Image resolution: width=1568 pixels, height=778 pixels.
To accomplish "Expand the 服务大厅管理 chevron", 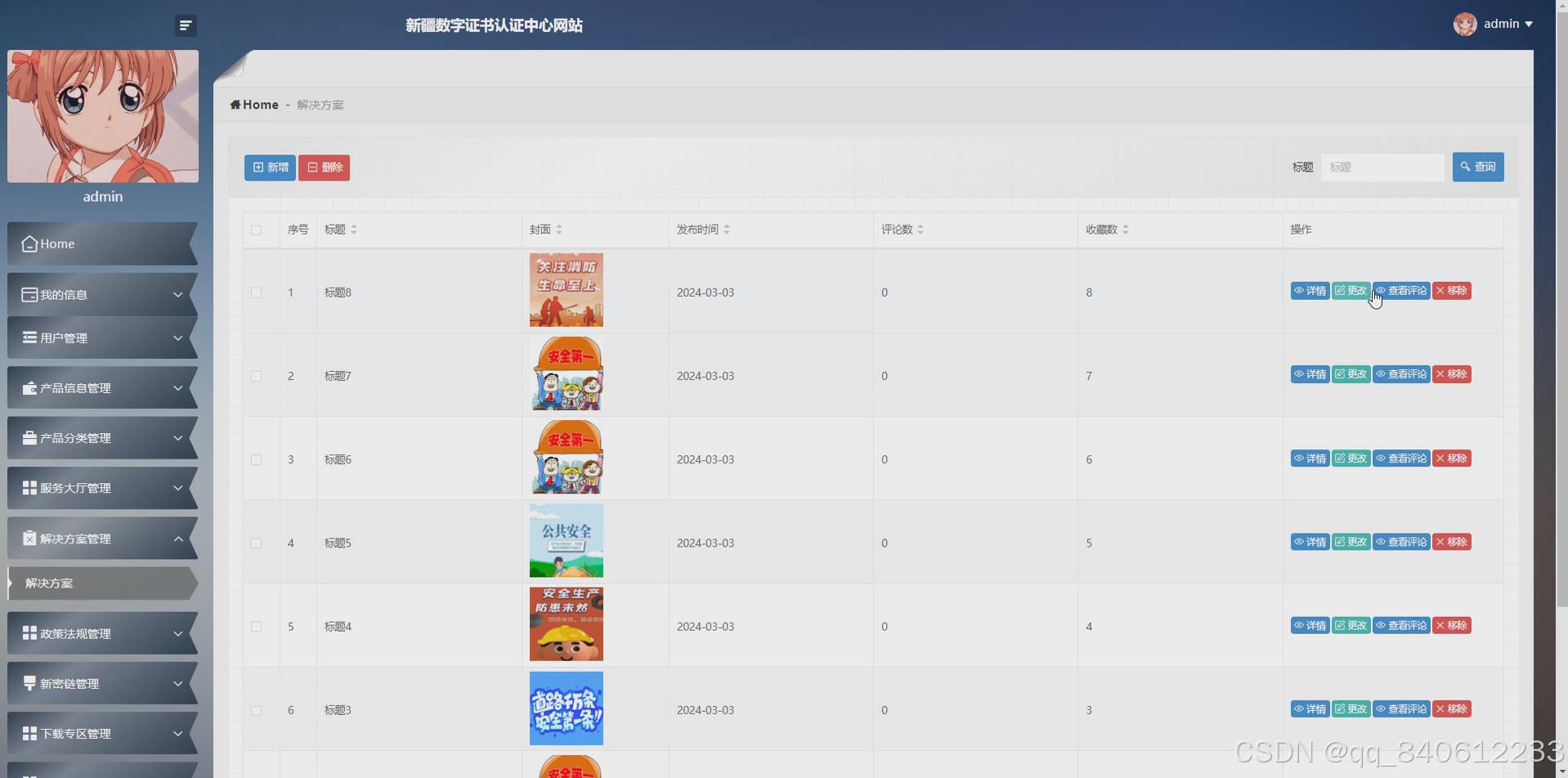I will (177, 488).
